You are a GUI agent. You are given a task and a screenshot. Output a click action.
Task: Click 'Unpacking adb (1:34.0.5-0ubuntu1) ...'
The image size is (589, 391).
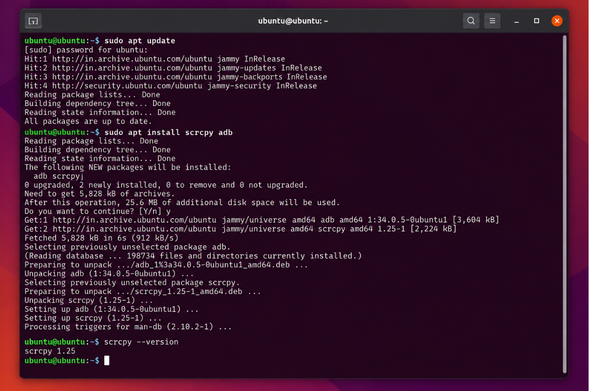click(x=109, y=273)
